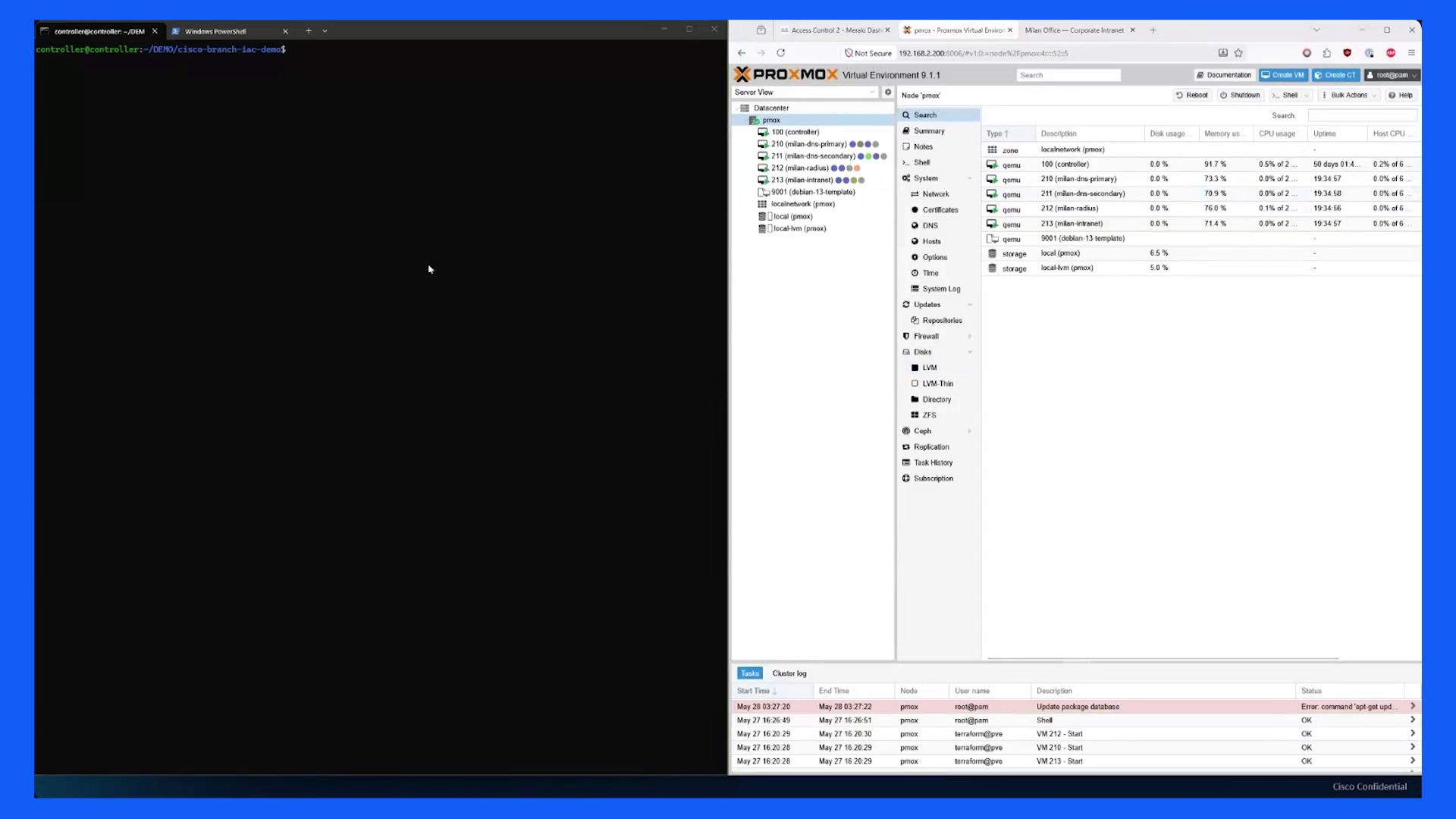Collapse the Disks menu section

pos(970,353)
